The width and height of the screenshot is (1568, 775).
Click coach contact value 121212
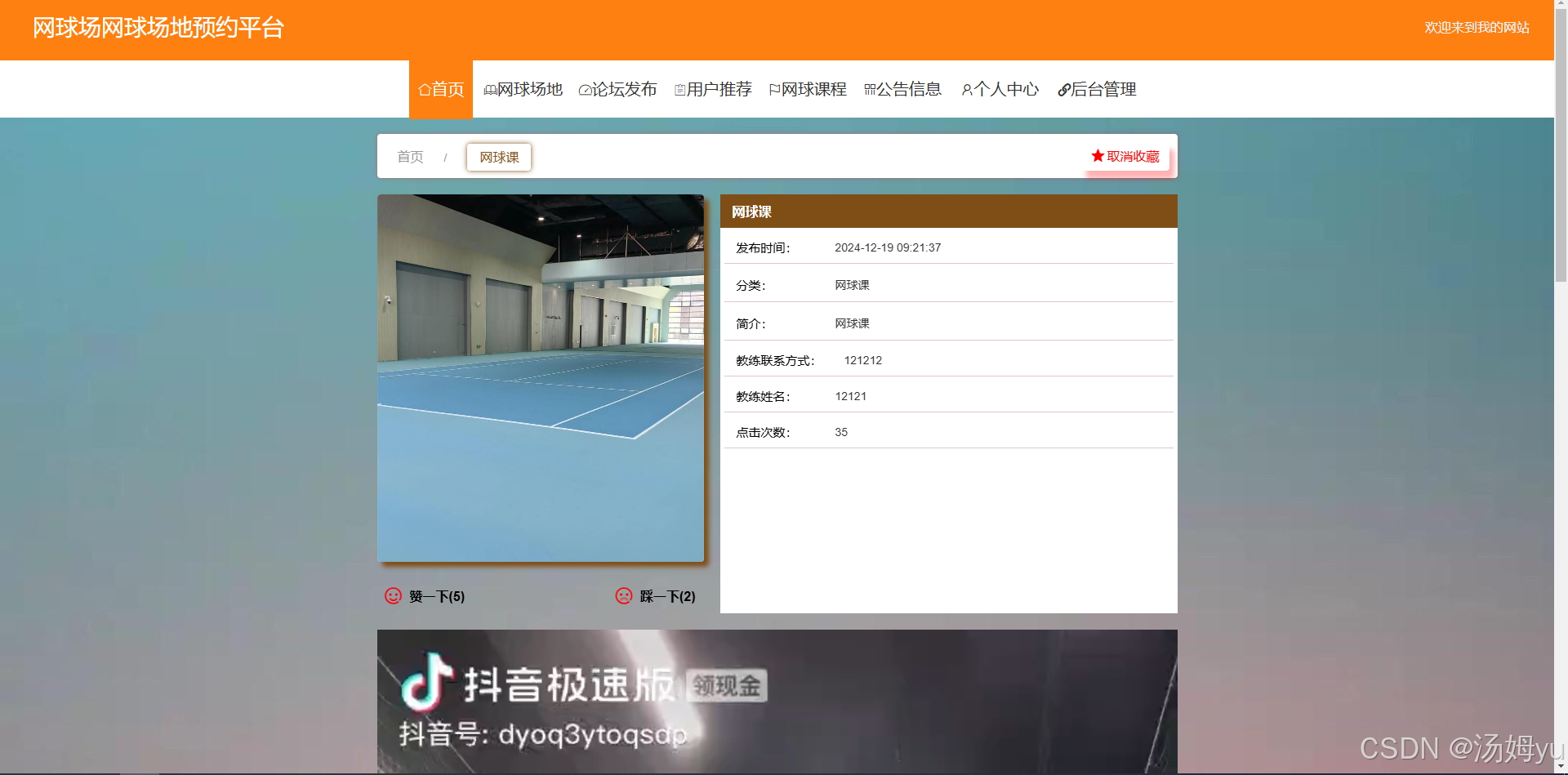[x=863, y=360]
